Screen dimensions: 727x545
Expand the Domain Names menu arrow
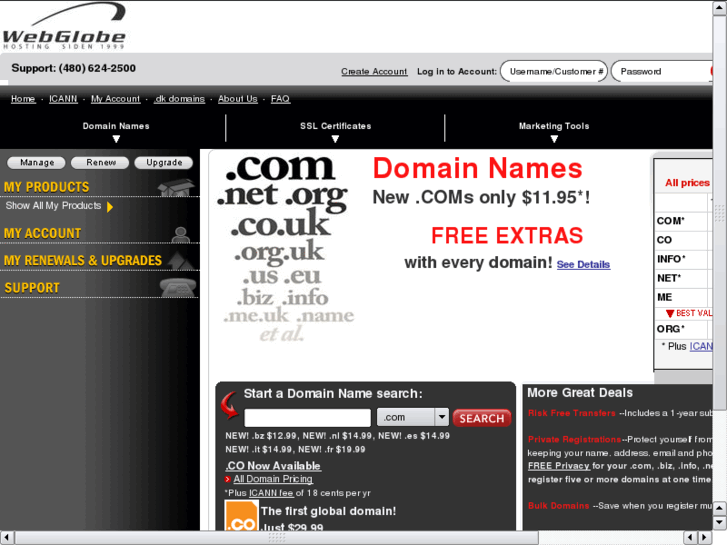click(116, 139)
